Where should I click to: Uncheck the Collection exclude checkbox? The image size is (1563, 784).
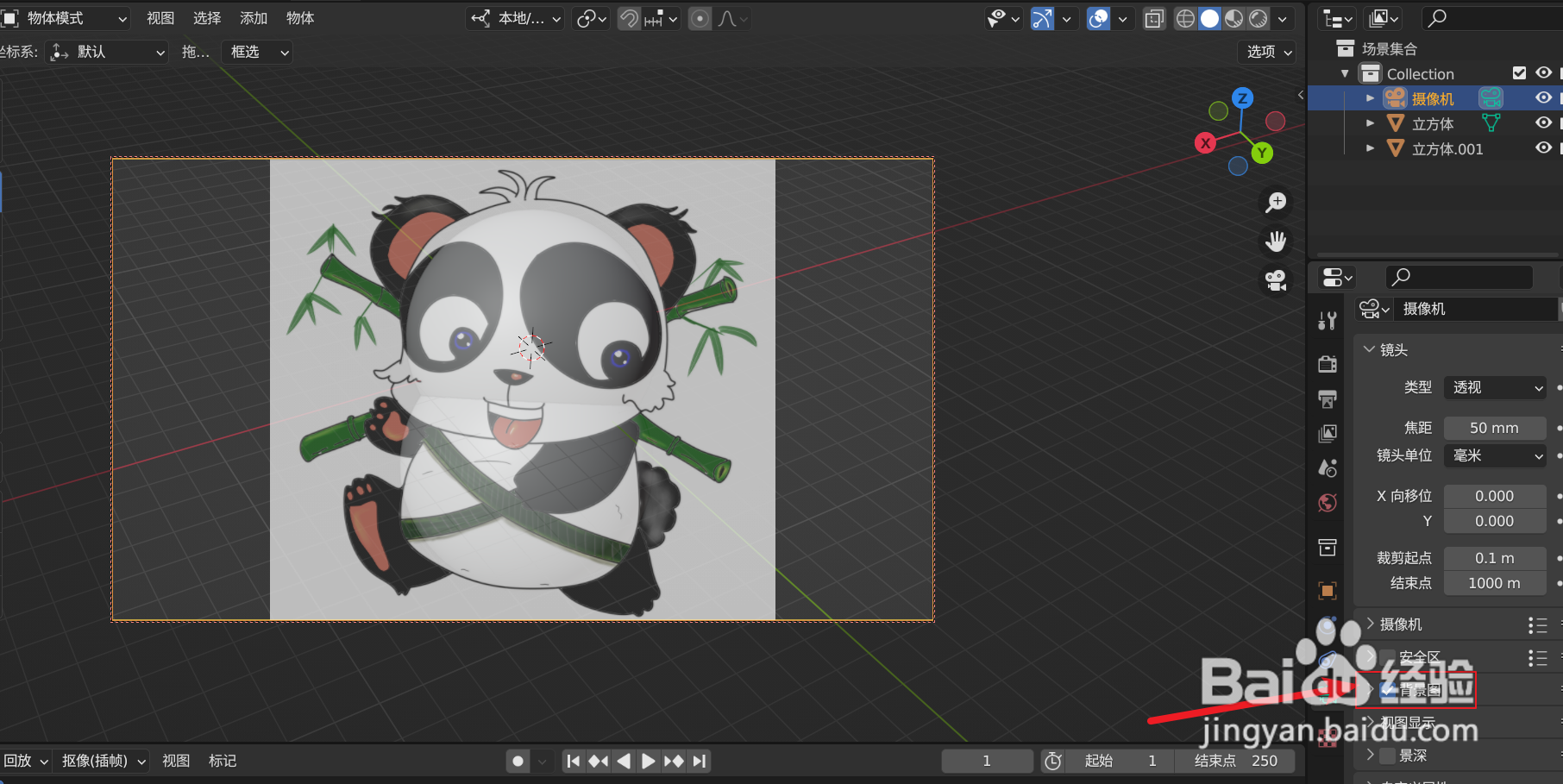pos(1519,73)
